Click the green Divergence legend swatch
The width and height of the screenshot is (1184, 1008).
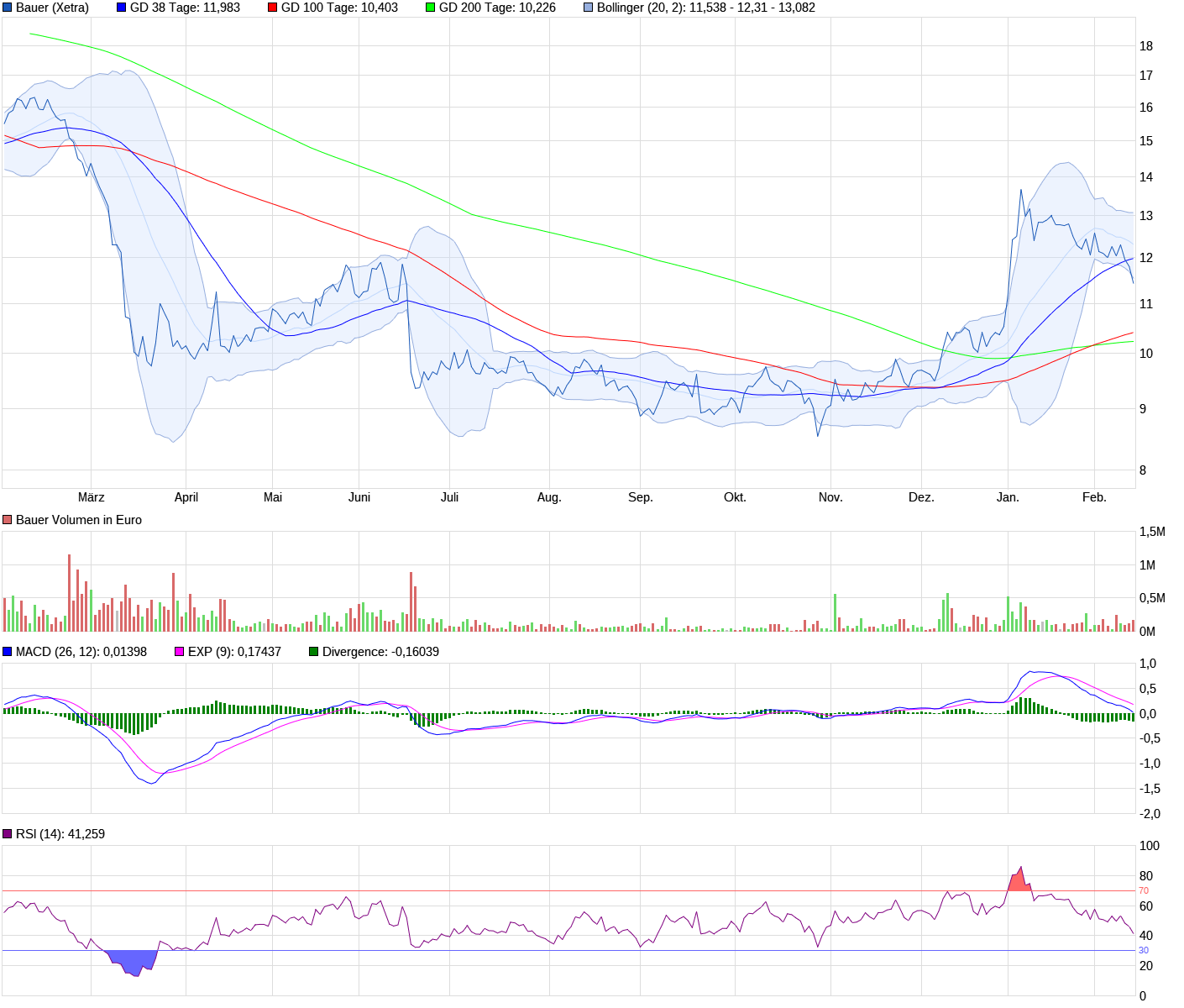(x=314, y=652)
